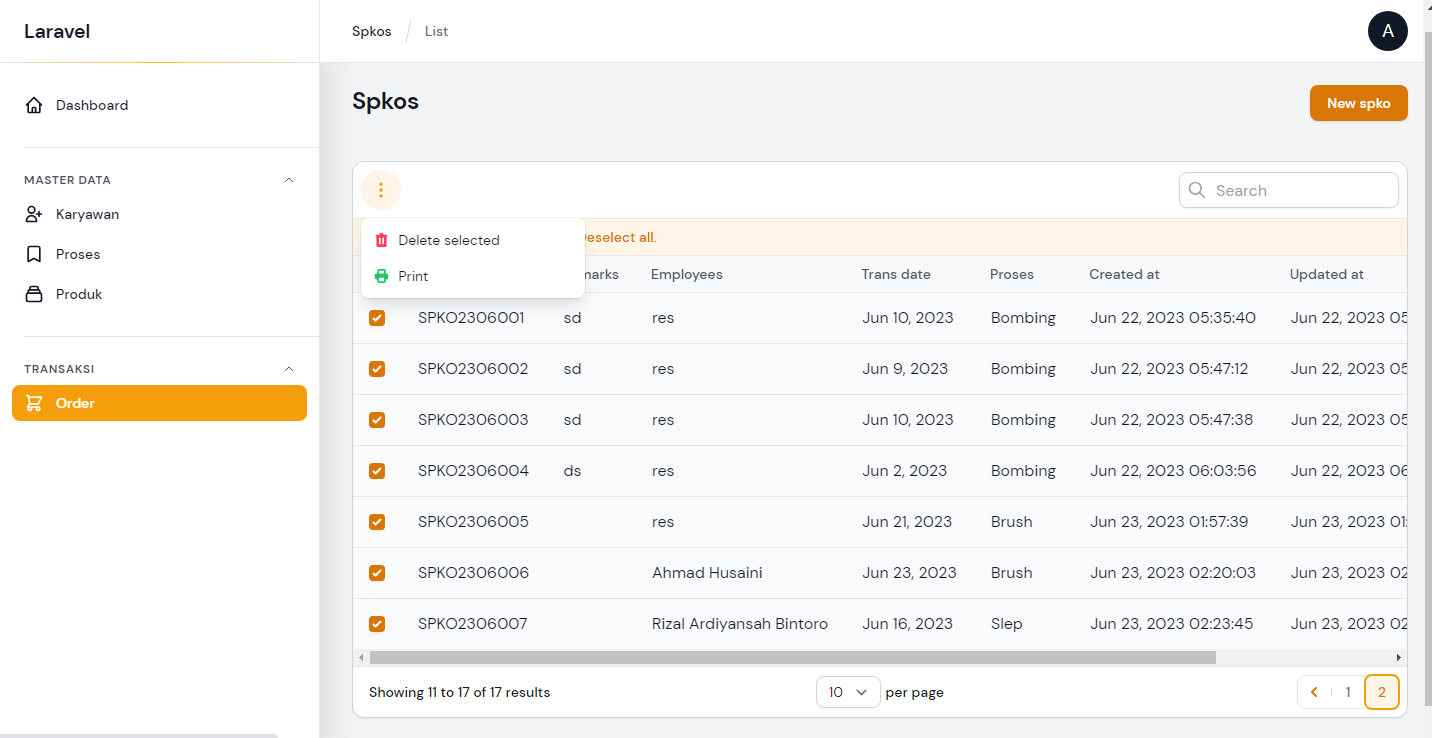This screenshot has height=738, width=1432.
Task: Click the Rizal Ardiyansah Bintoro employee cell
Action: pyautogui.click(x=740, y=624)
